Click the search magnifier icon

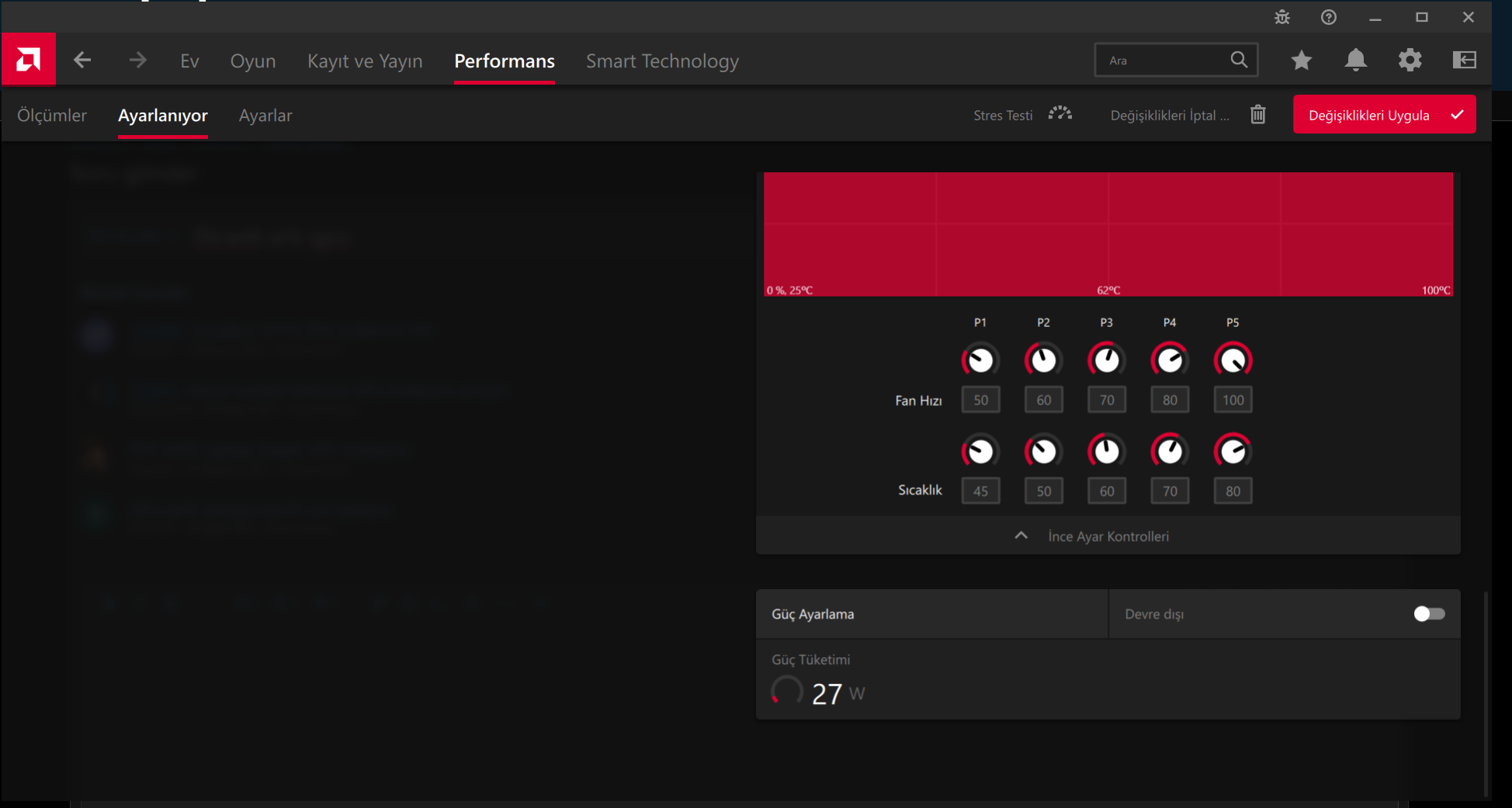(x=1239, y=60)
